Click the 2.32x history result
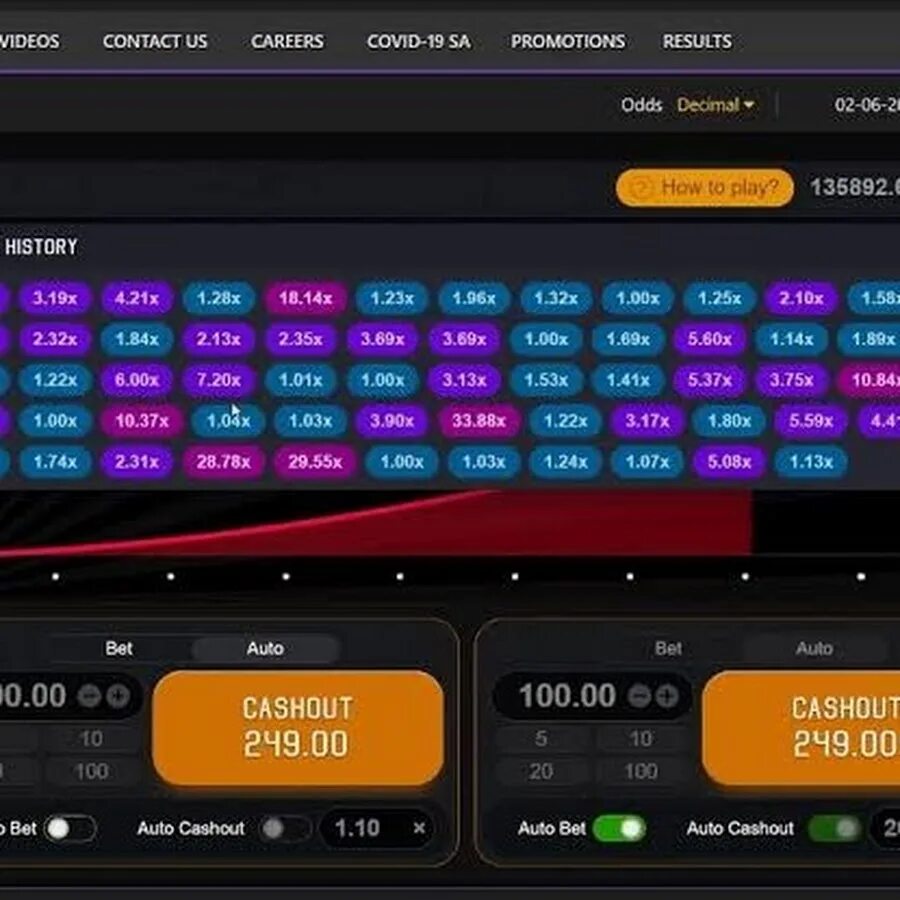Viewport: 900px width, 900px height. (x=55, y=339)
